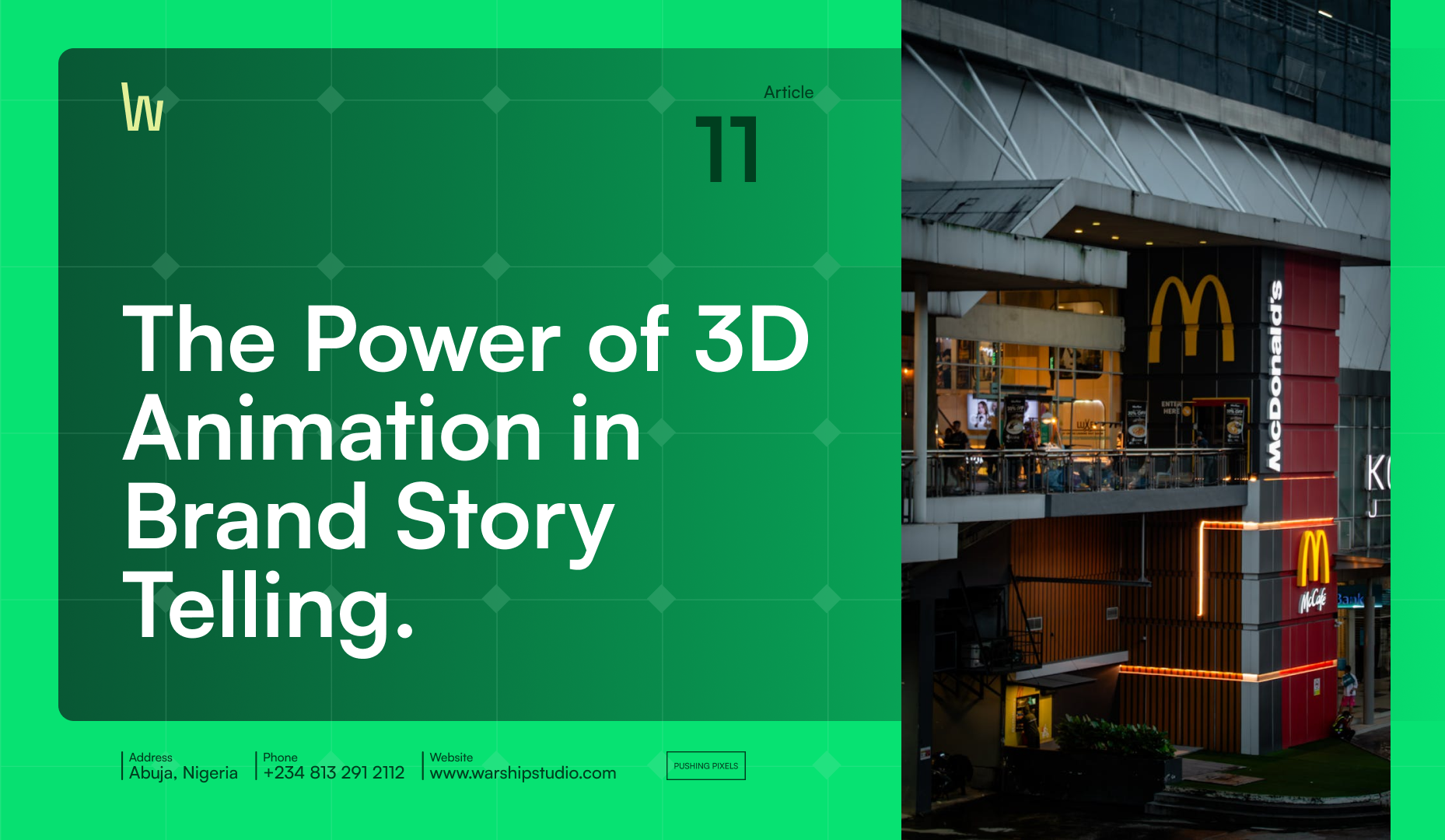Image resolution: width=1445 pixels, height=840 pixels.
Task: Expand the Website info section
Action: [x=522, y=766]
